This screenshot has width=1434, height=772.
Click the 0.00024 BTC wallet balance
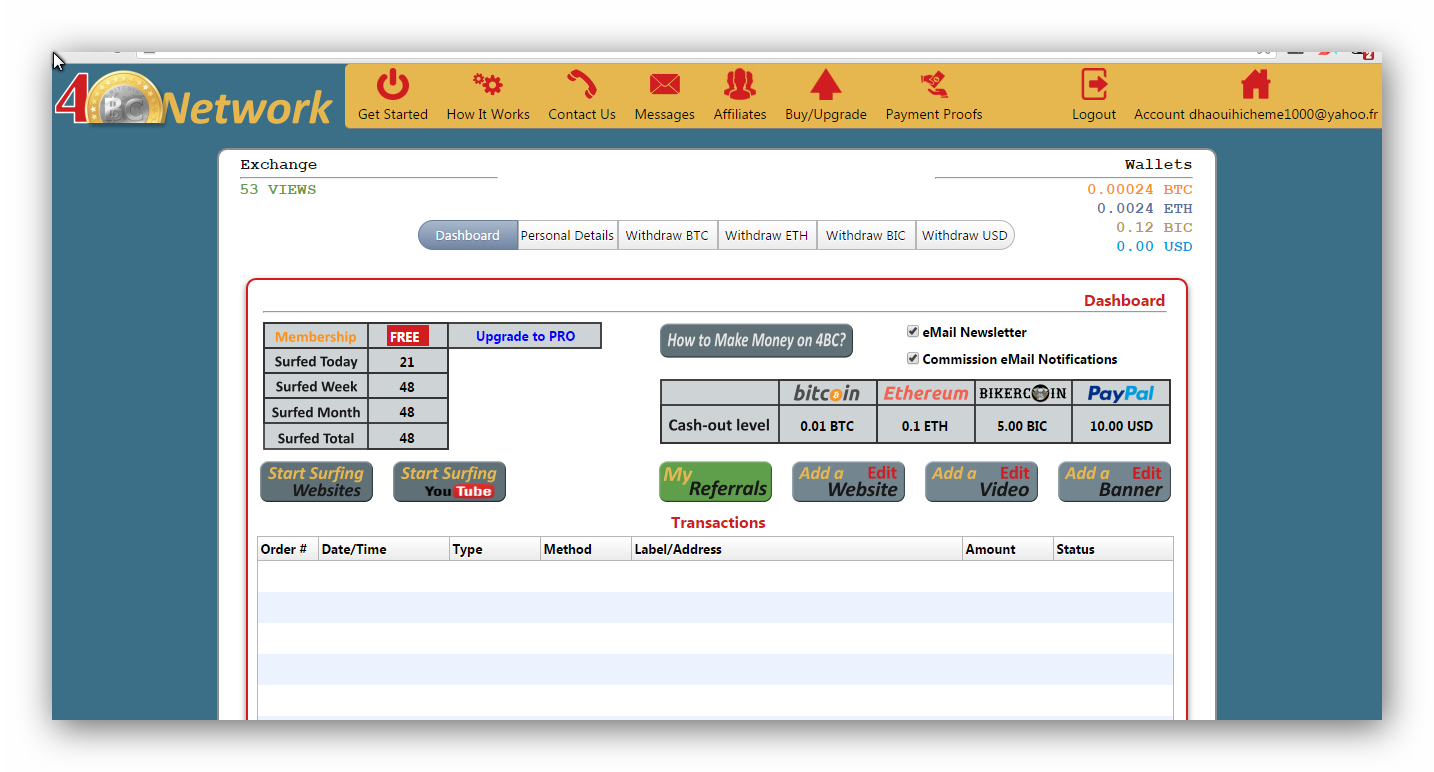click(x=1140, y=189)
